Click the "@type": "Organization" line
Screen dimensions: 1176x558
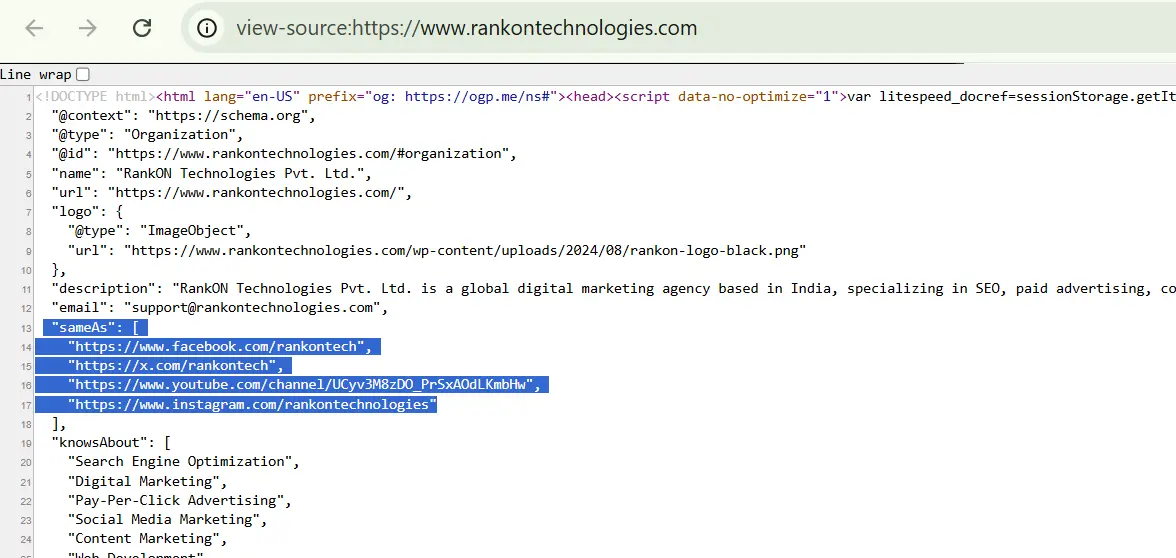tap(148, 135)
